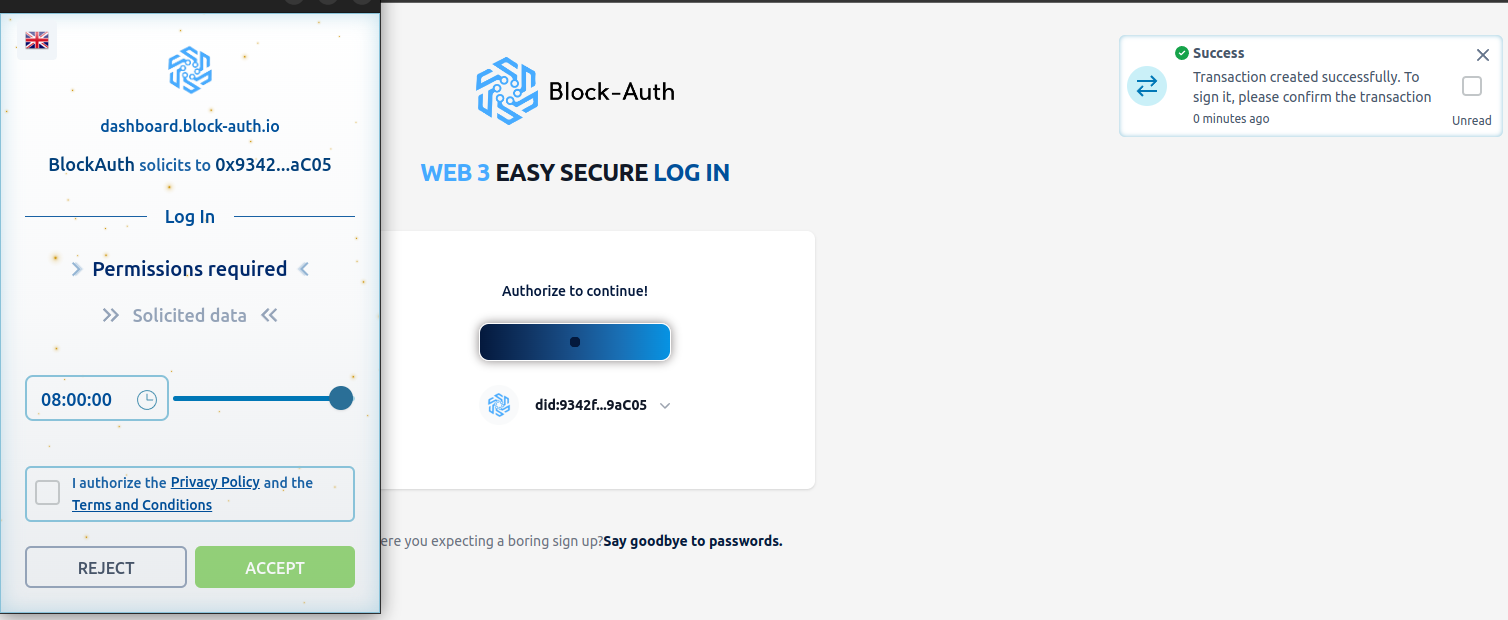Click the transaction arrows icon in notification

tap(1147, 86)
